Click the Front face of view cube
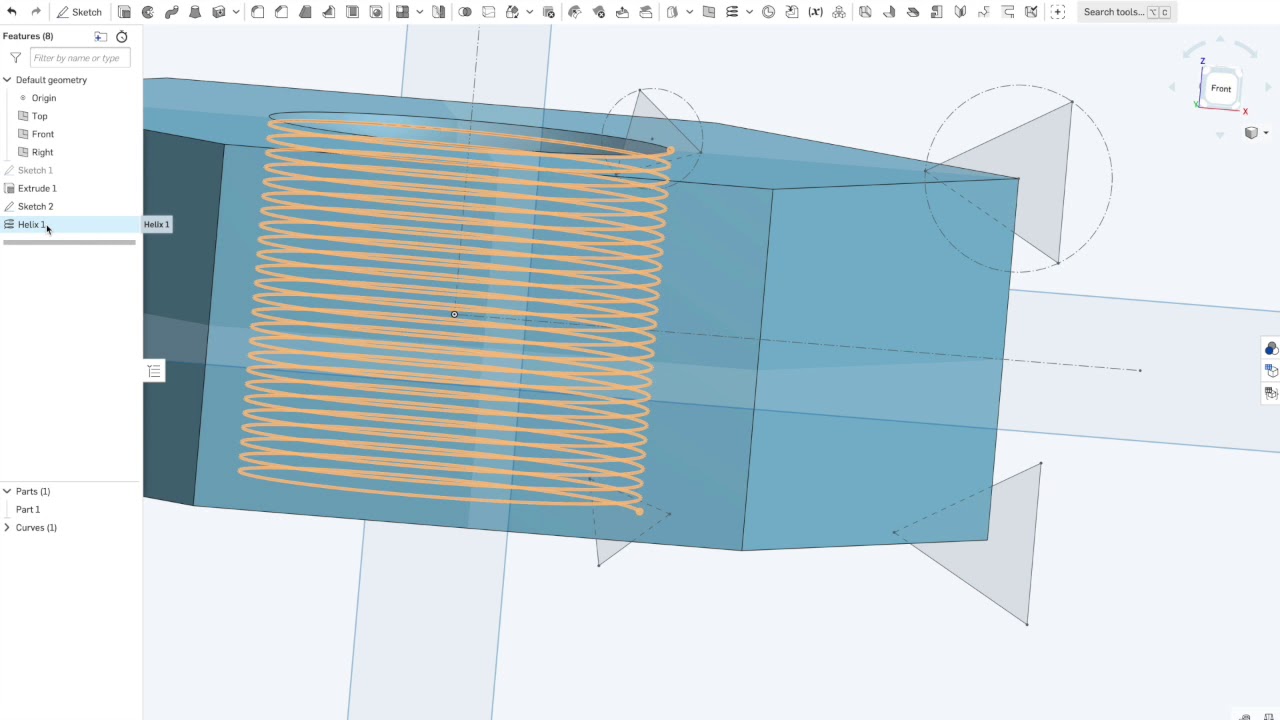1280x720 pixels. (x=1221, y=88)
